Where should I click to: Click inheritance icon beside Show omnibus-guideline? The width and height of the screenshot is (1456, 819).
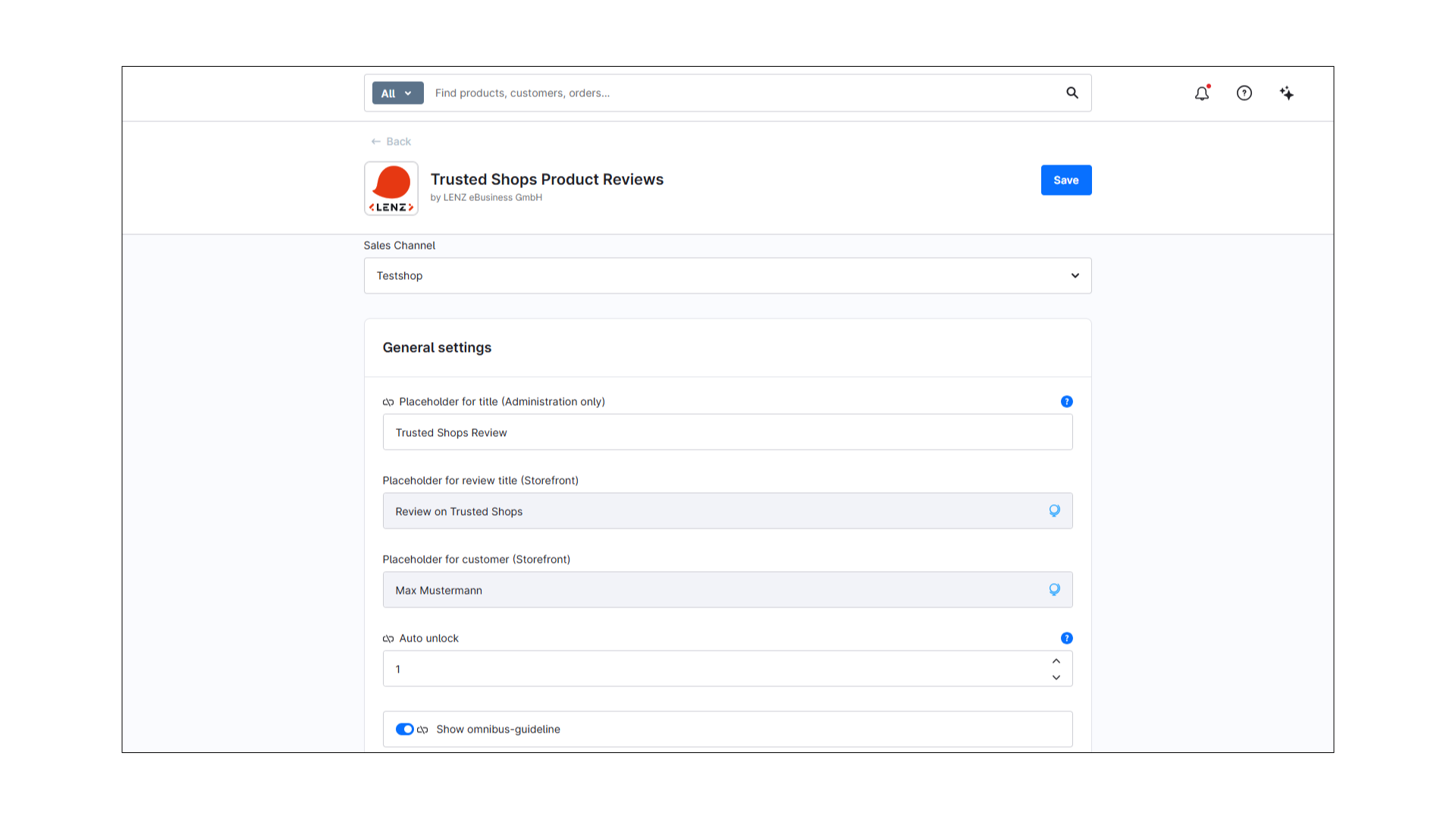pyautogui.click(x=422, y=730)
